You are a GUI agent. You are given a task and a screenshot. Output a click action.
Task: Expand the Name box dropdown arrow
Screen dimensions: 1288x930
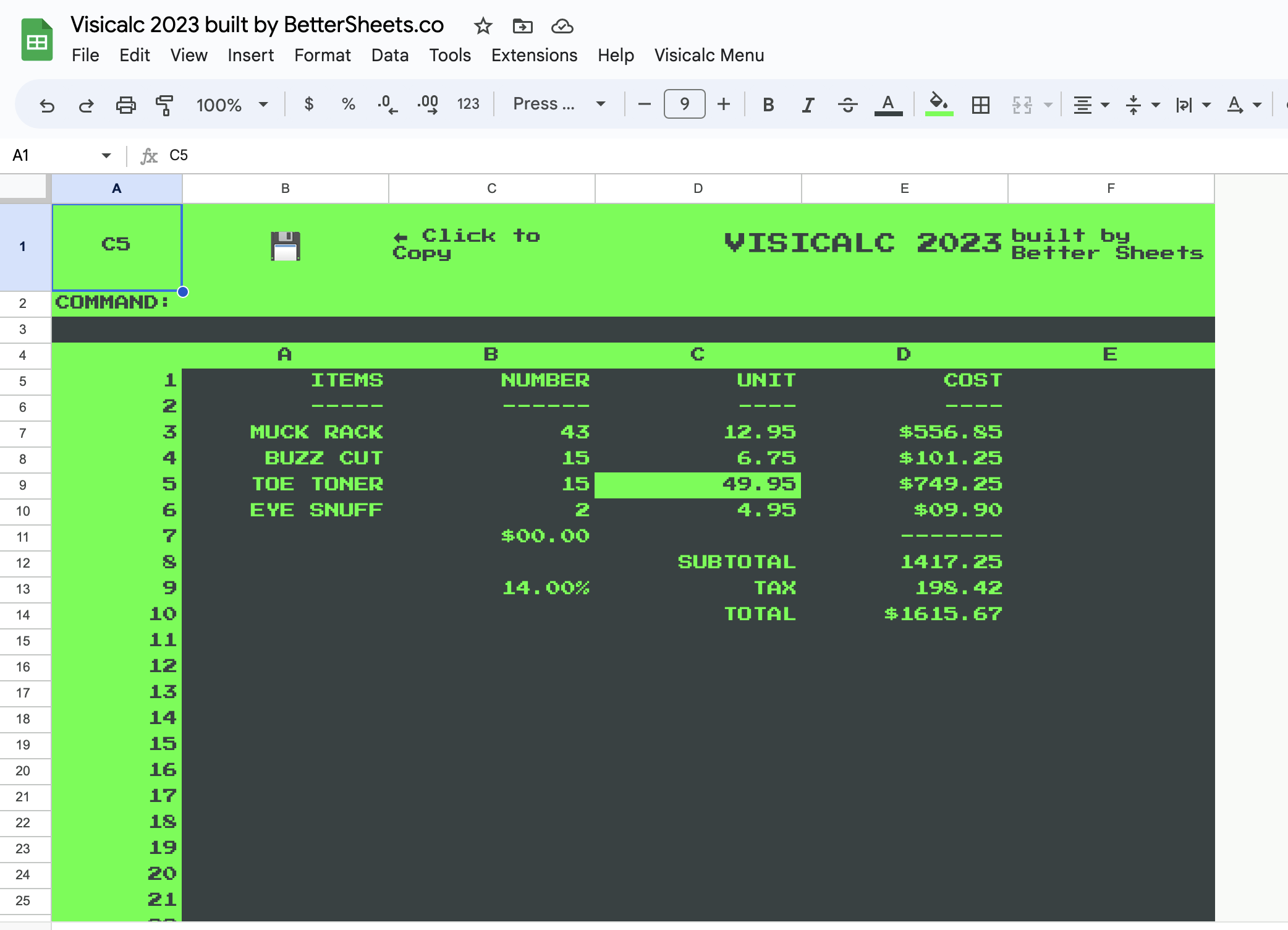tap(106, 155)
